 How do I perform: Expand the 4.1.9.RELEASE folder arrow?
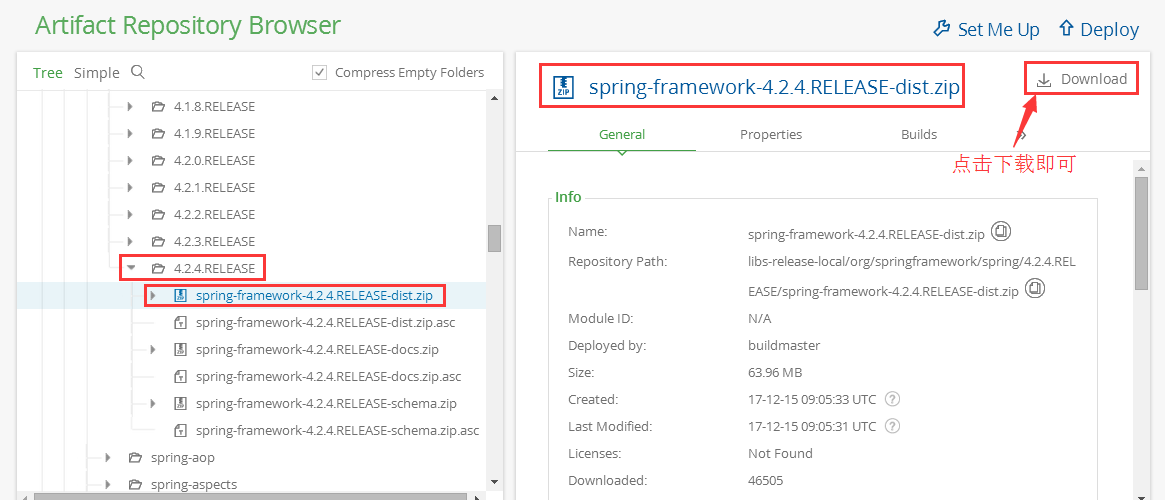point(130,134)
